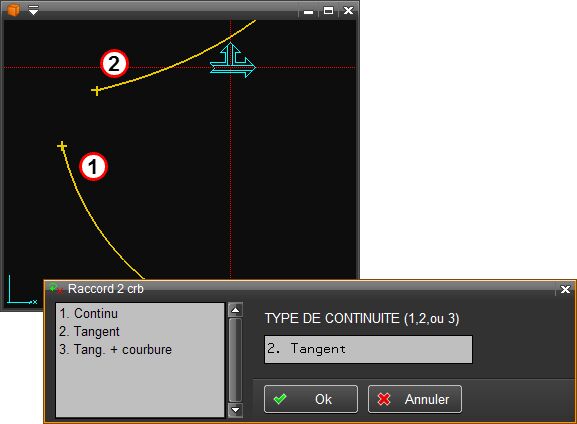Close the Raccord 2 crb dialog
Viewport: 577px width, 424px height.
click(x=565, y=289)
